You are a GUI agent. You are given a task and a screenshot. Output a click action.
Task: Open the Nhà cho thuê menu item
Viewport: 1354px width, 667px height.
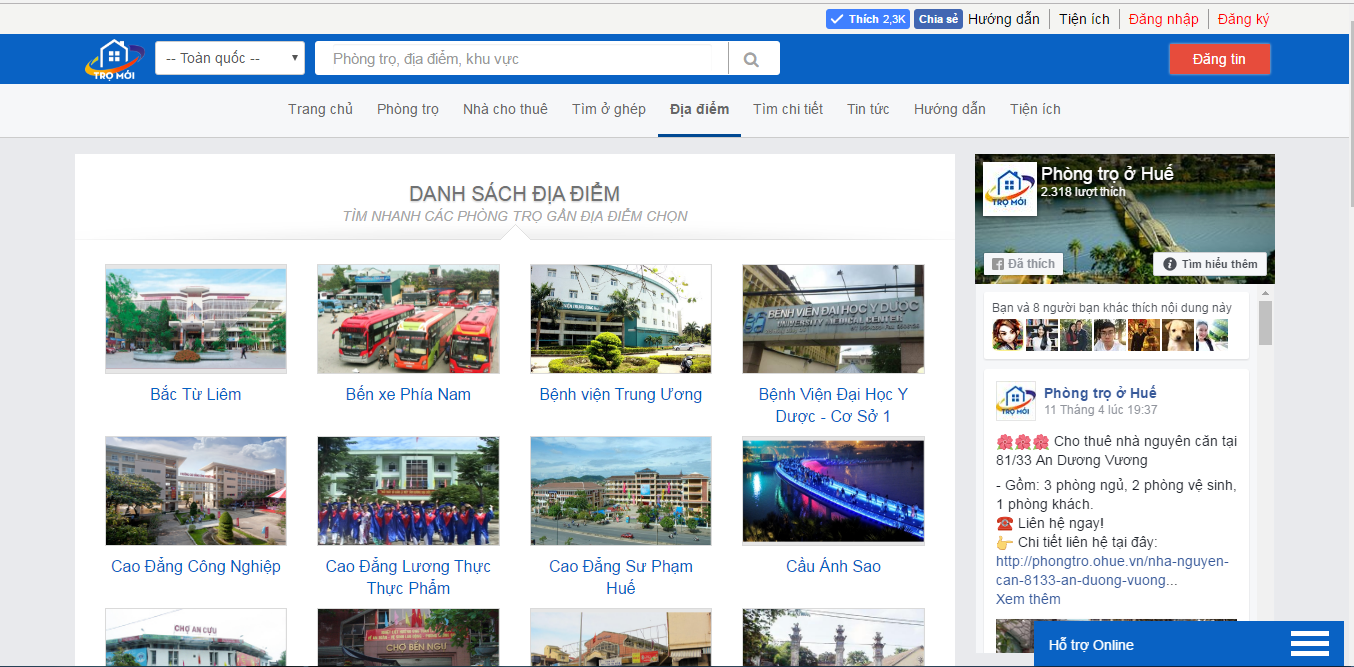505,109
